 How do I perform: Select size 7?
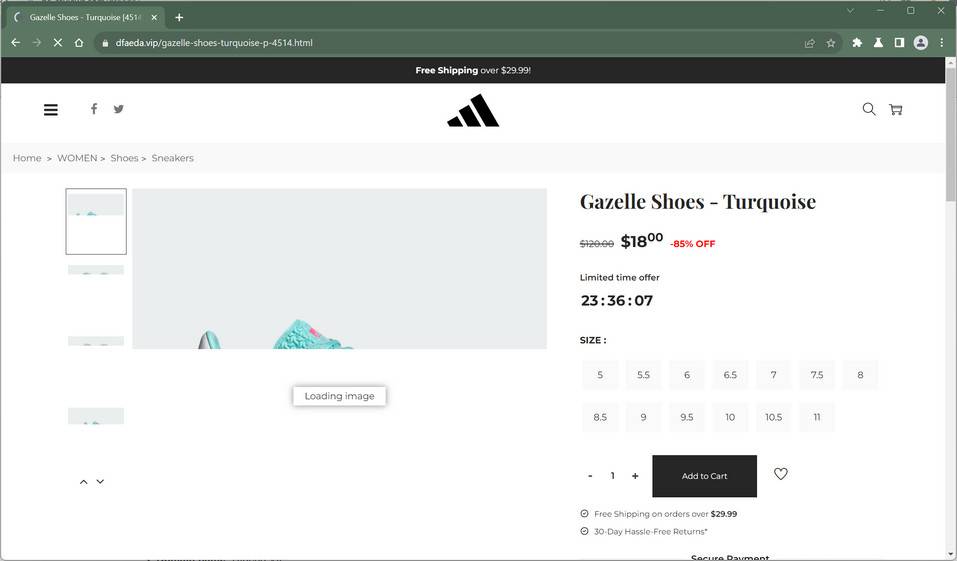pos(773,375)
